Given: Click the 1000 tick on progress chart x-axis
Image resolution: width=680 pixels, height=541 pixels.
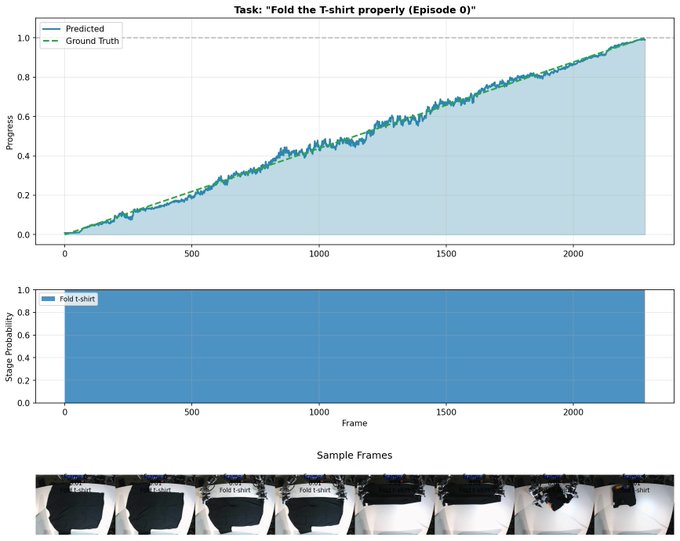Looking at the screenshot, I should pos(319,254).
